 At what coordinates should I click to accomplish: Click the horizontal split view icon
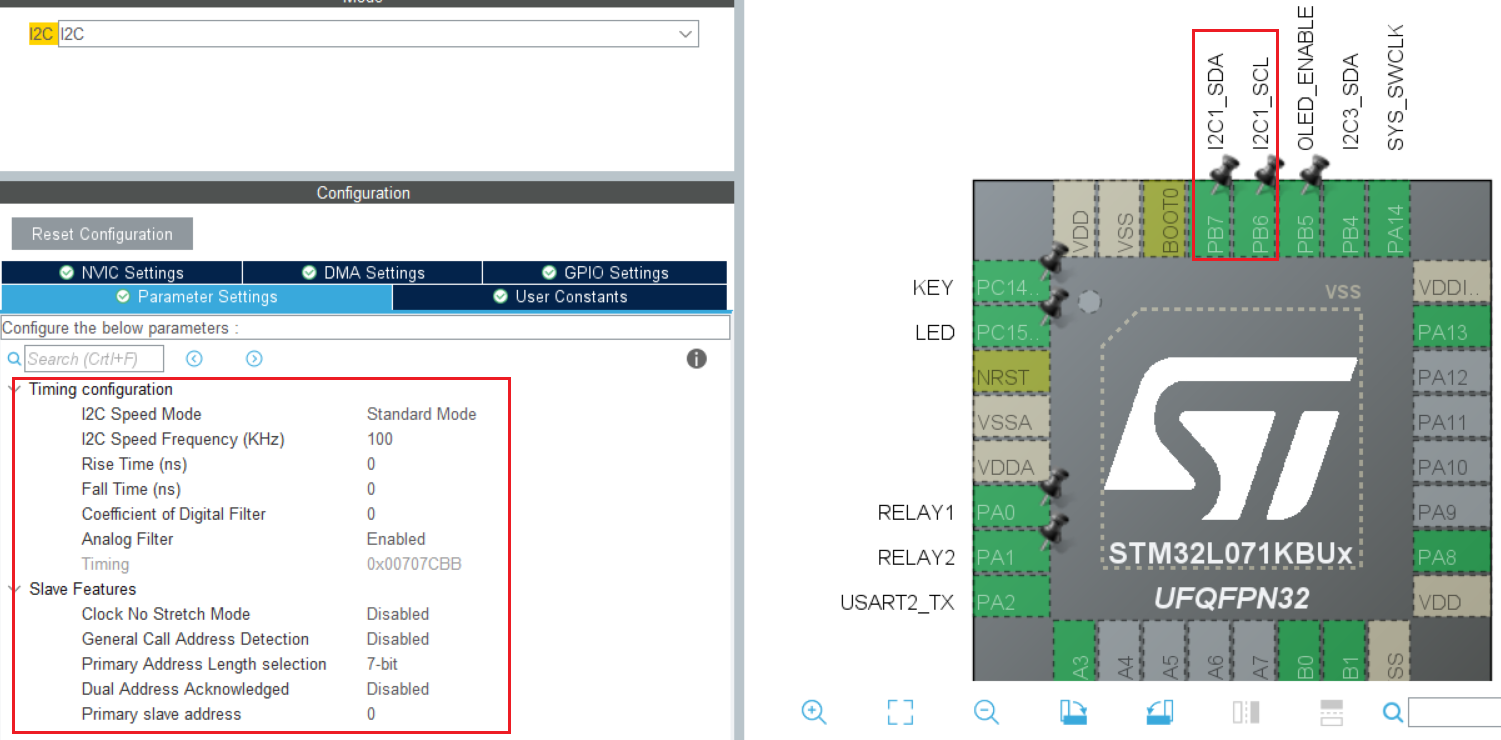click(x=1332, y=712)
